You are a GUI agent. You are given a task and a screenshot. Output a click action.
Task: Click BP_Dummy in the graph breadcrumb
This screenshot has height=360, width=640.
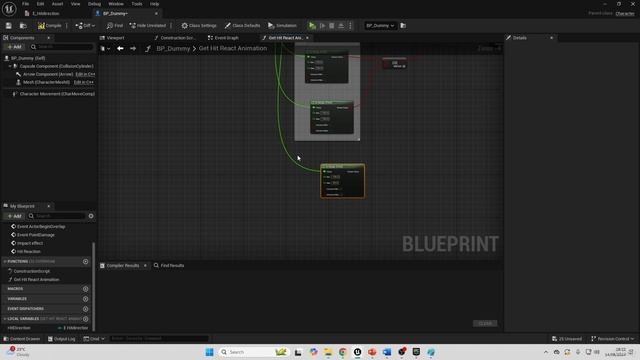(x=173, y=49)
